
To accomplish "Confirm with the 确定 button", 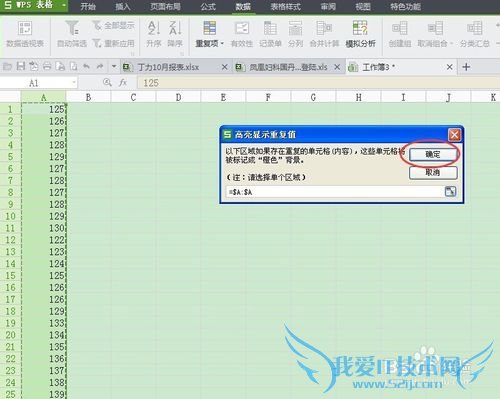I will tap(433, 154).
